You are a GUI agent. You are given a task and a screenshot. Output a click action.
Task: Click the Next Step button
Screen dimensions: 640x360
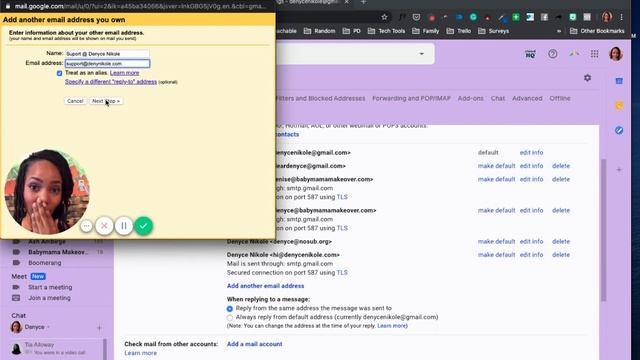click(x=106, y=101)
